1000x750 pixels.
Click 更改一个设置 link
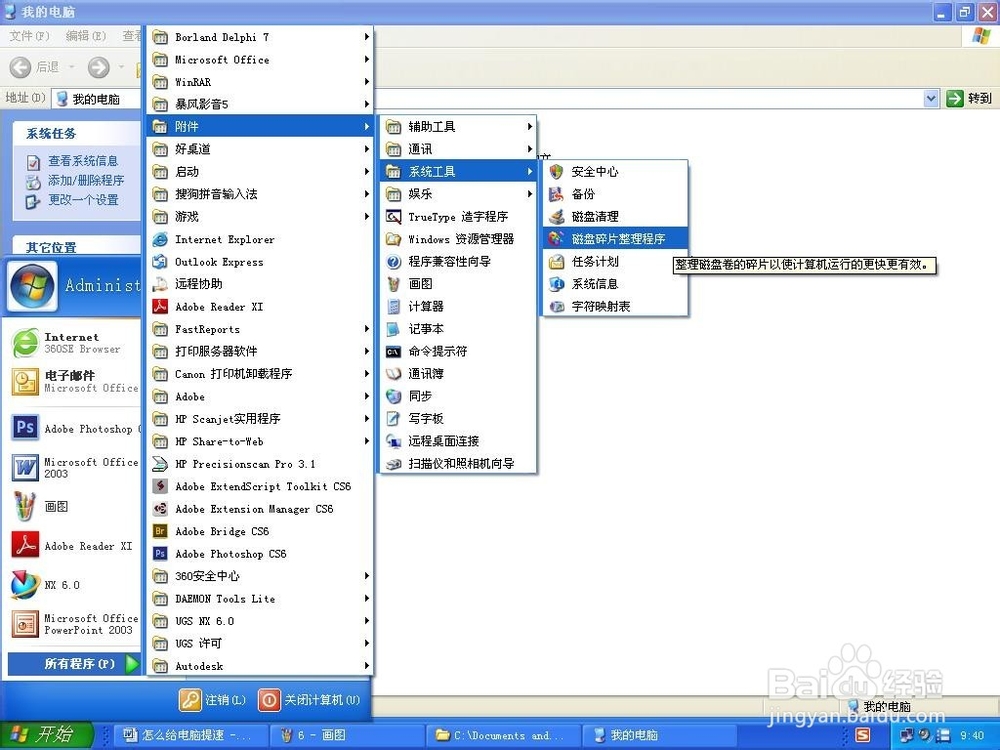[83, 200]
